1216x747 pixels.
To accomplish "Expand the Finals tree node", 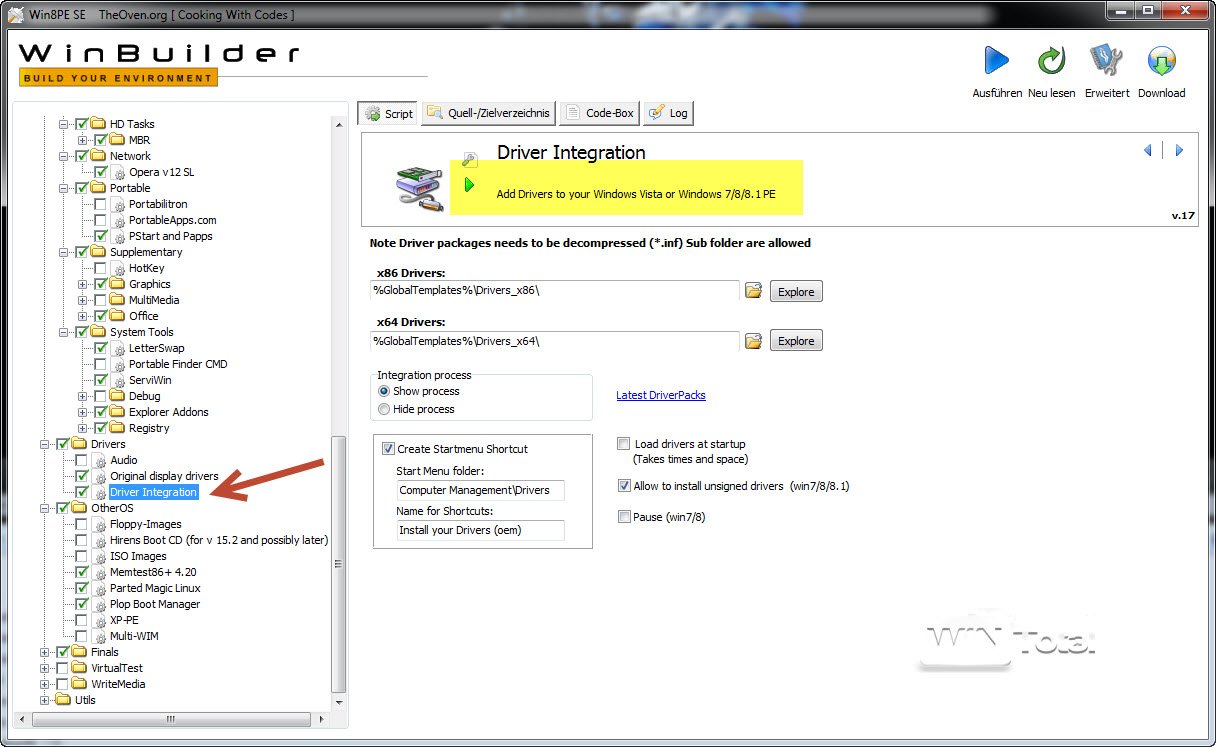I will [x=45, y=652].
